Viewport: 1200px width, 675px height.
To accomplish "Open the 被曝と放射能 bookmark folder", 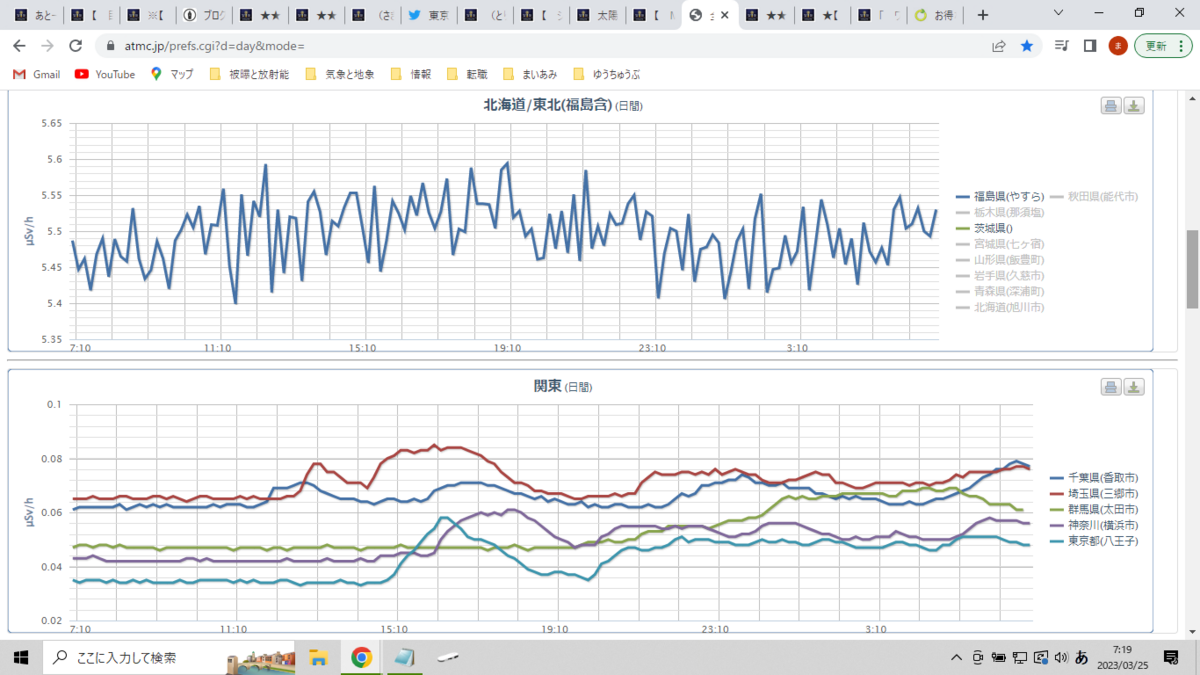I will (x=250, y=74).
